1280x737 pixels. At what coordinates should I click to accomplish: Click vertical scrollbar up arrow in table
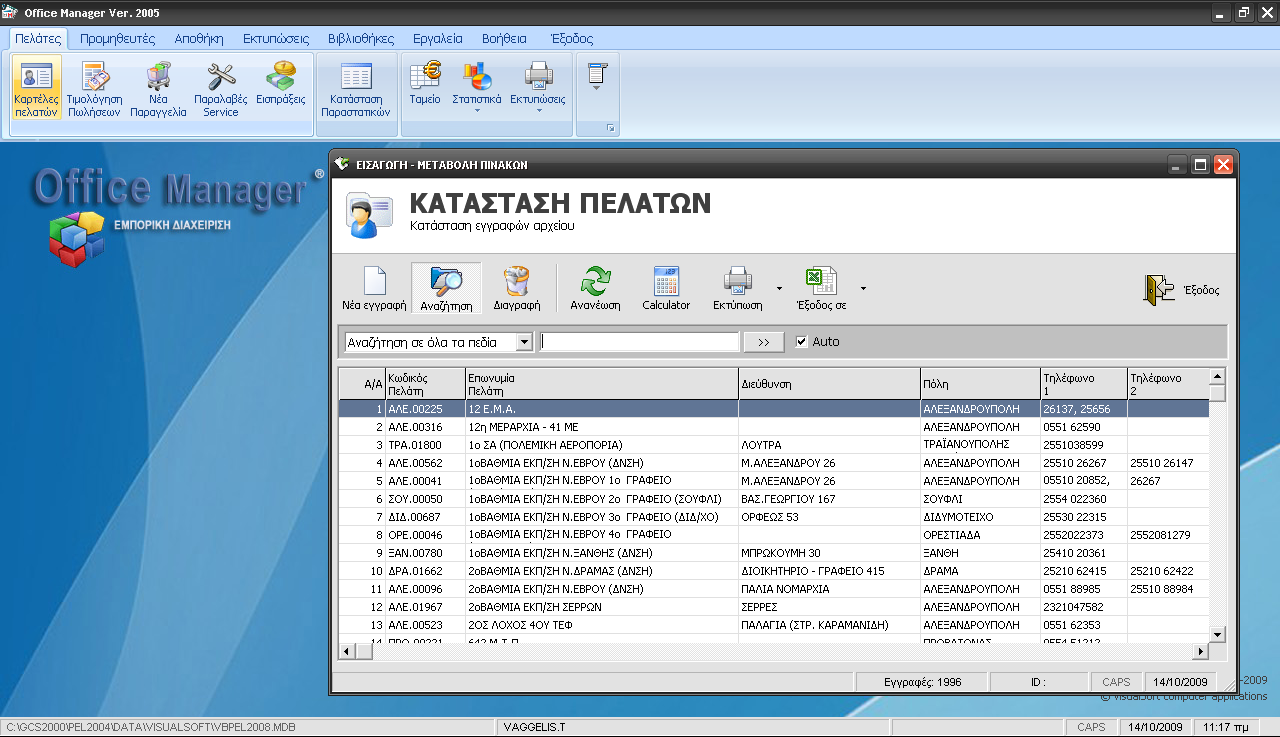[1217, 377]
